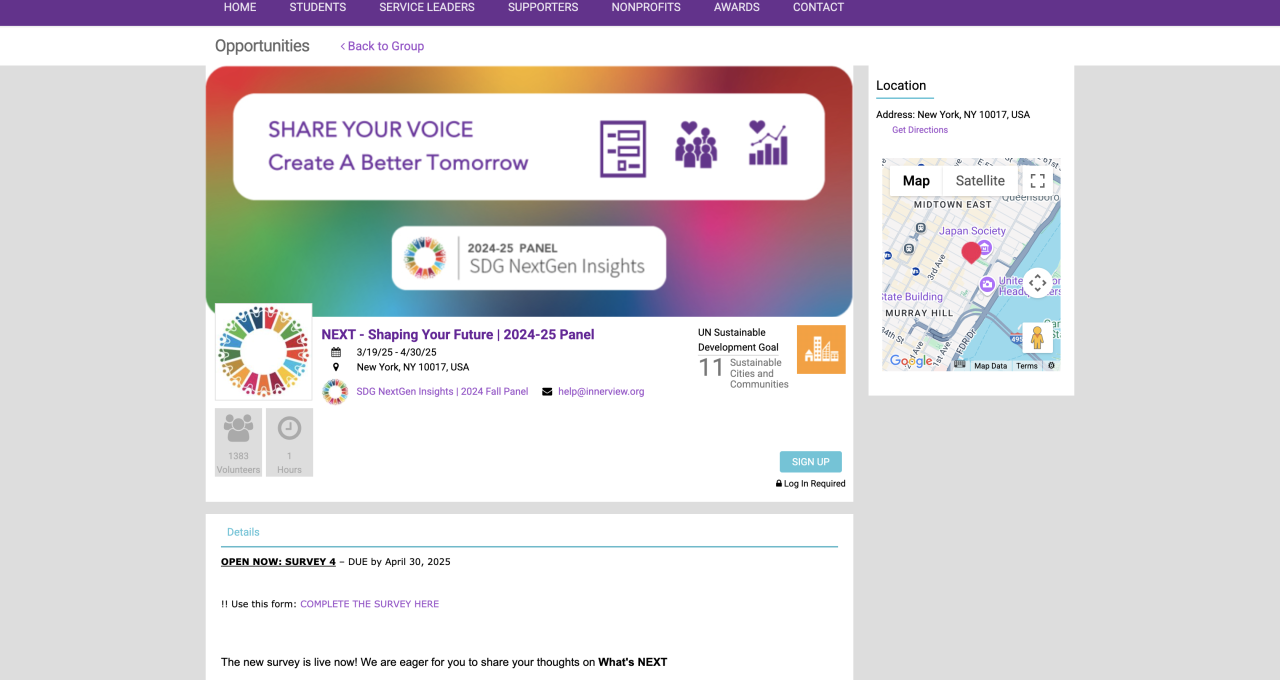Open the SUPPORTERS menu item

coord(543,7)
